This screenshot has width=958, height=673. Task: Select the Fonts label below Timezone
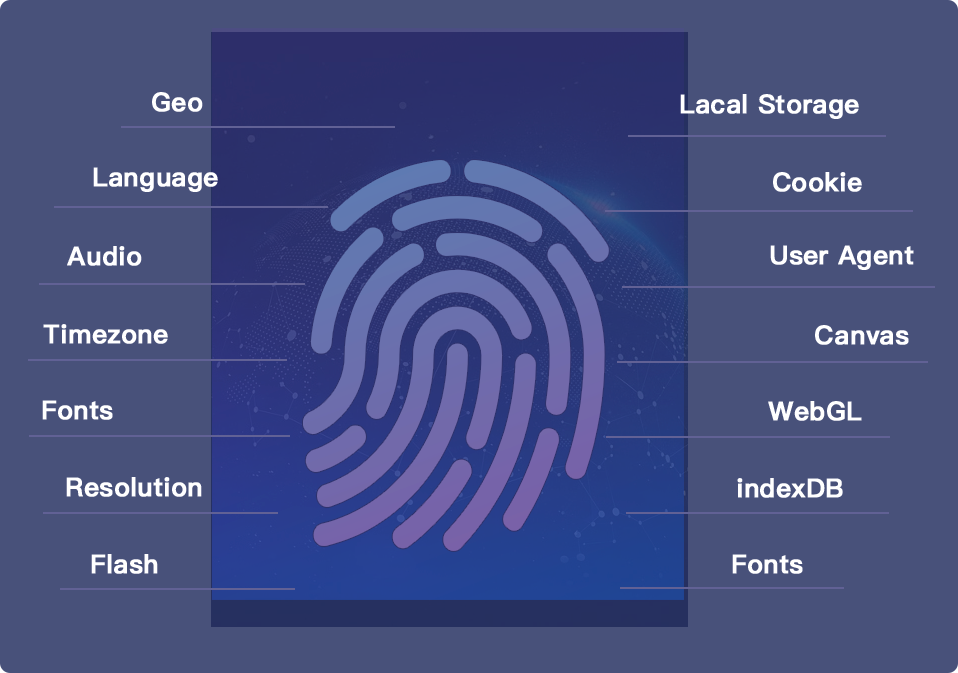77,411
